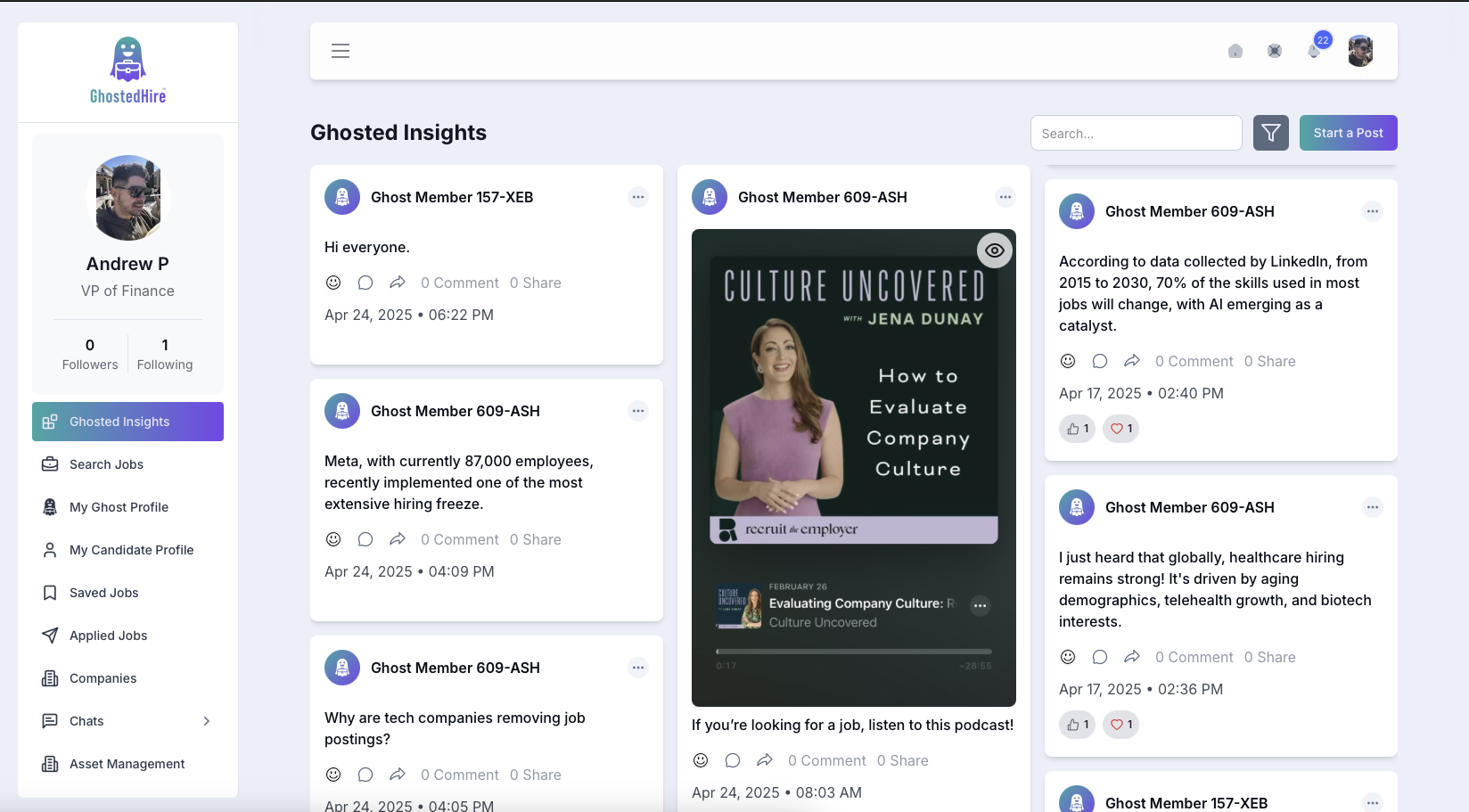The height and width of the screenshot is (812, 1469).
Task: Share the tech companies job postings post
Action: (x=398, y=775)
